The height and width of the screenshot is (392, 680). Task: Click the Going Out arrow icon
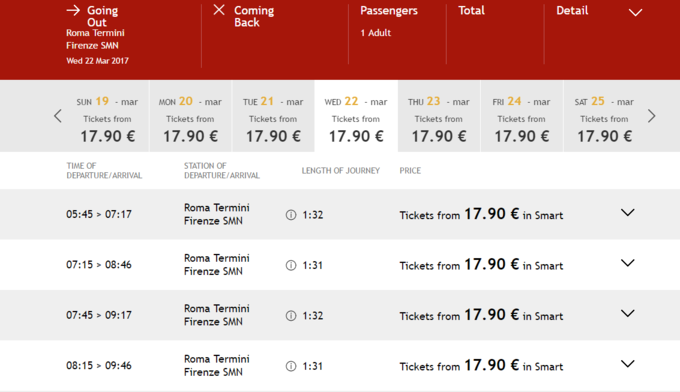click(x=73, y=10)
